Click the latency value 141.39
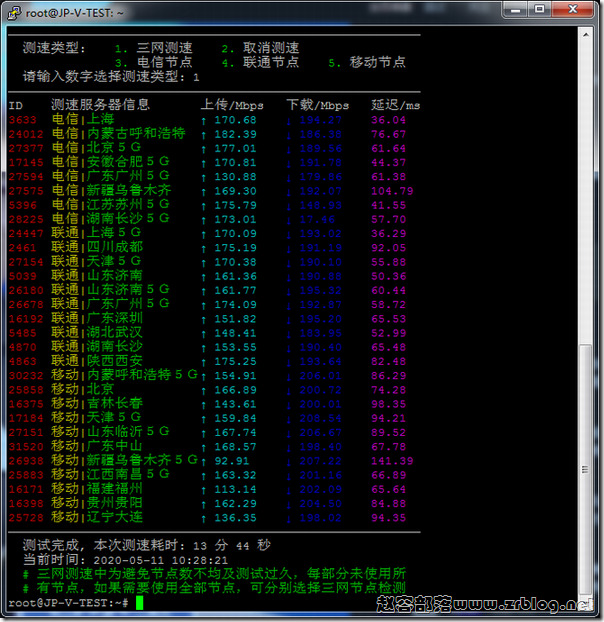 click(392, 461)
